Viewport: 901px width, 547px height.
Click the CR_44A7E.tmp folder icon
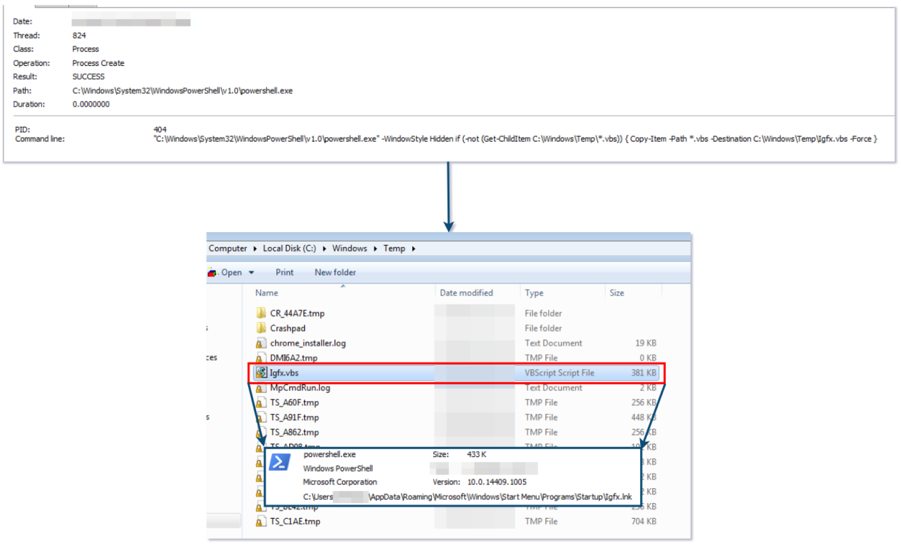260,313
